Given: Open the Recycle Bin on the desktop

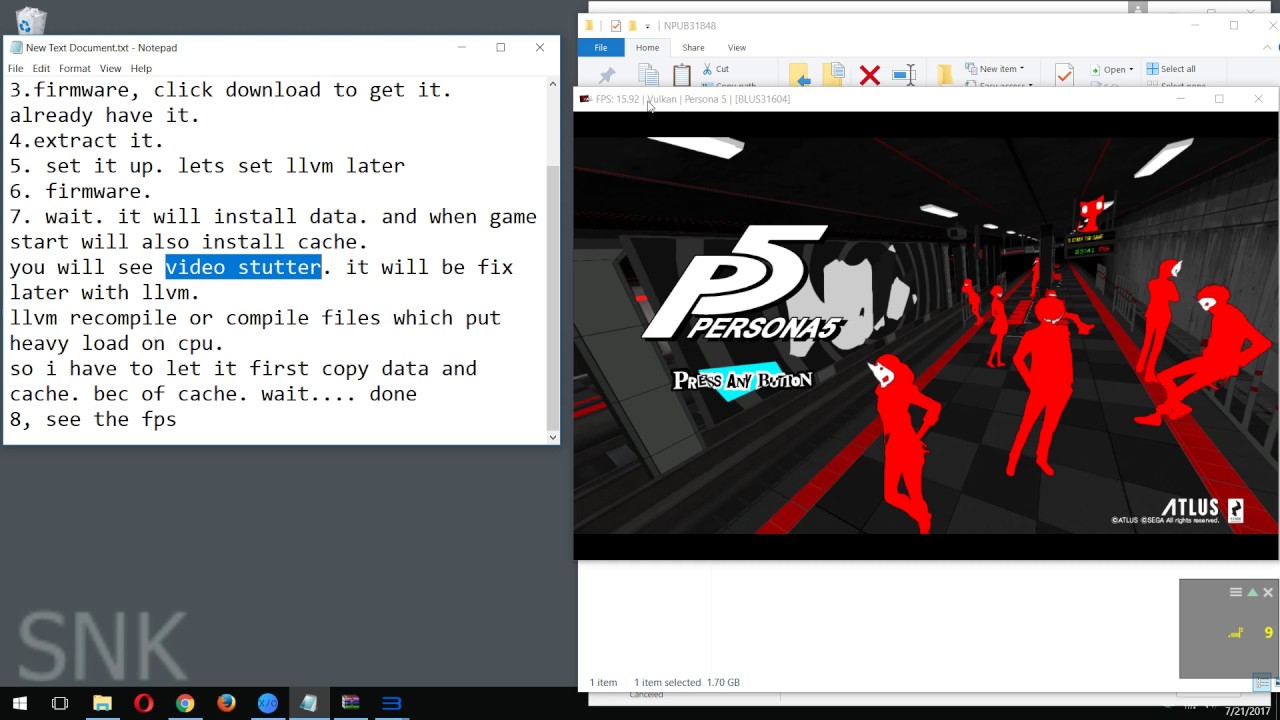Looking at the screenshot, I should coord(31,20).
